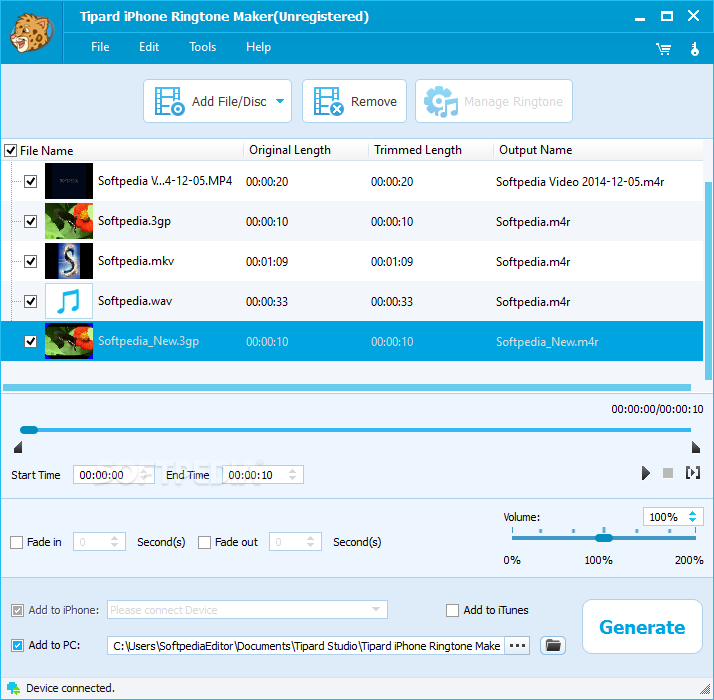Enable the Add to iTunes checkbox
Viewport: 714px width, 700px height.
[452, 610]
